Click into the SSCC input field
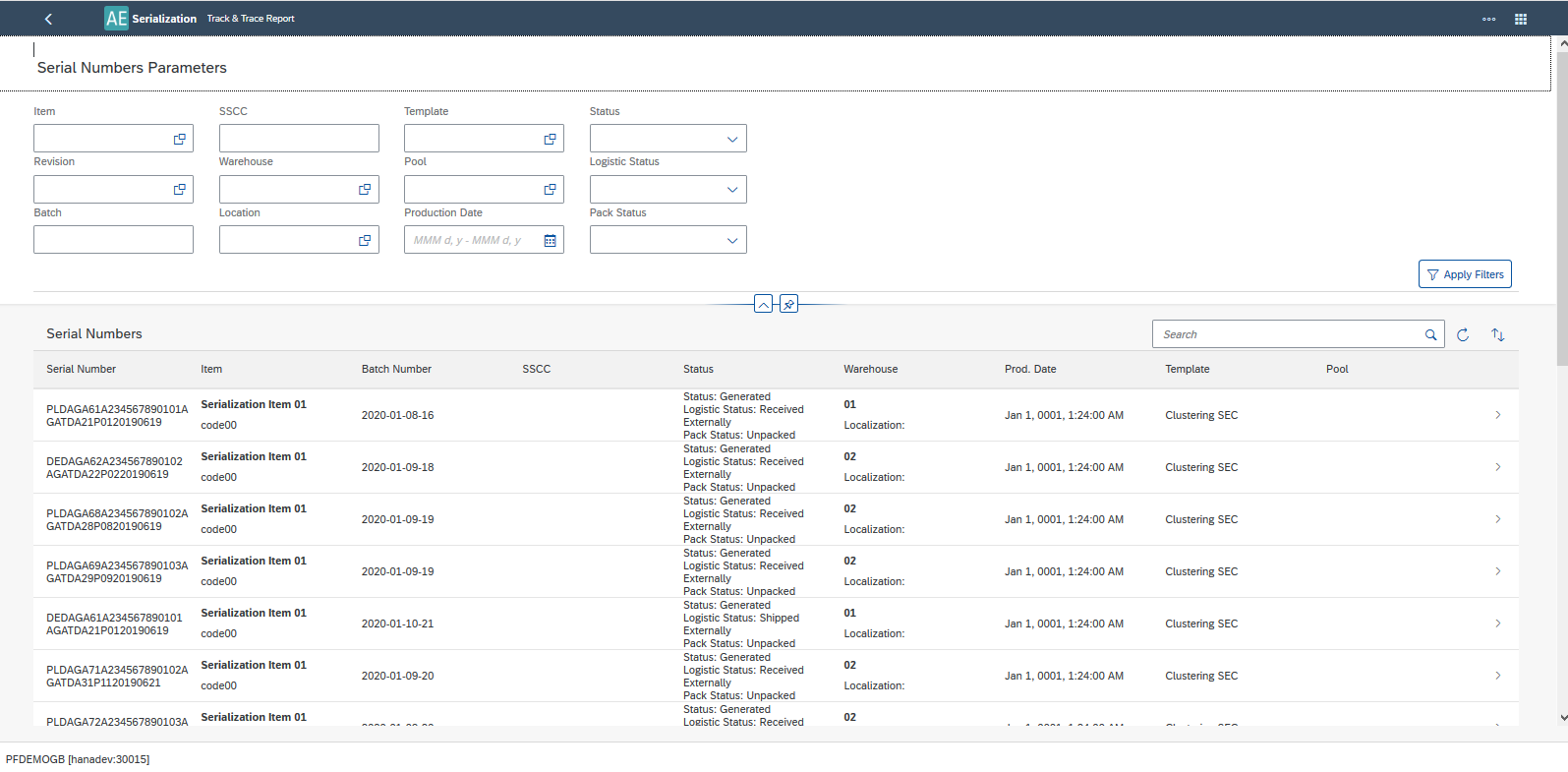 pos(298,139)
